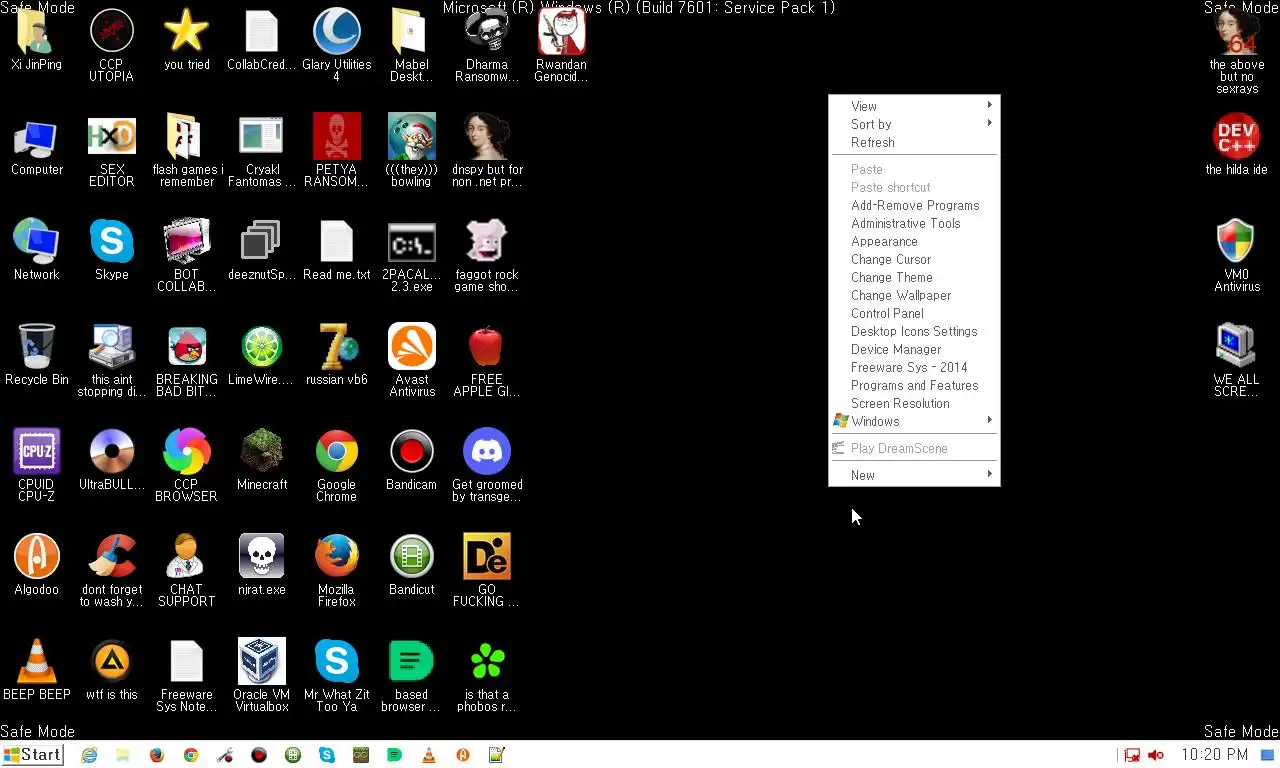The image size is (1280, 768).
Task: Select the UltraBULL disc icon
Action: (111, 460)
